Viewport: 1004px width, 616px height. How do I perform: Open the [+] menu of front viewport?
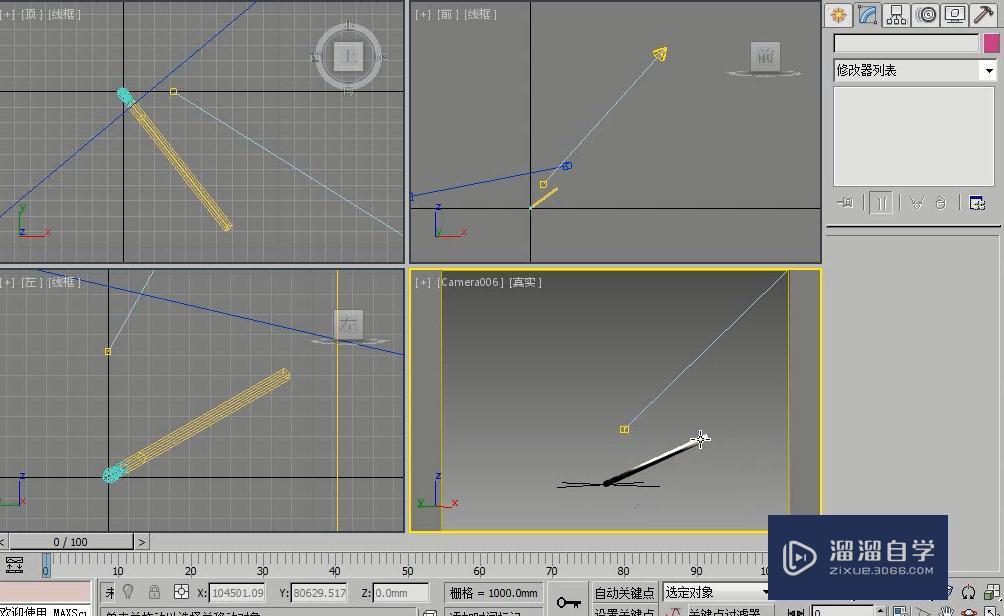point(423,14)
